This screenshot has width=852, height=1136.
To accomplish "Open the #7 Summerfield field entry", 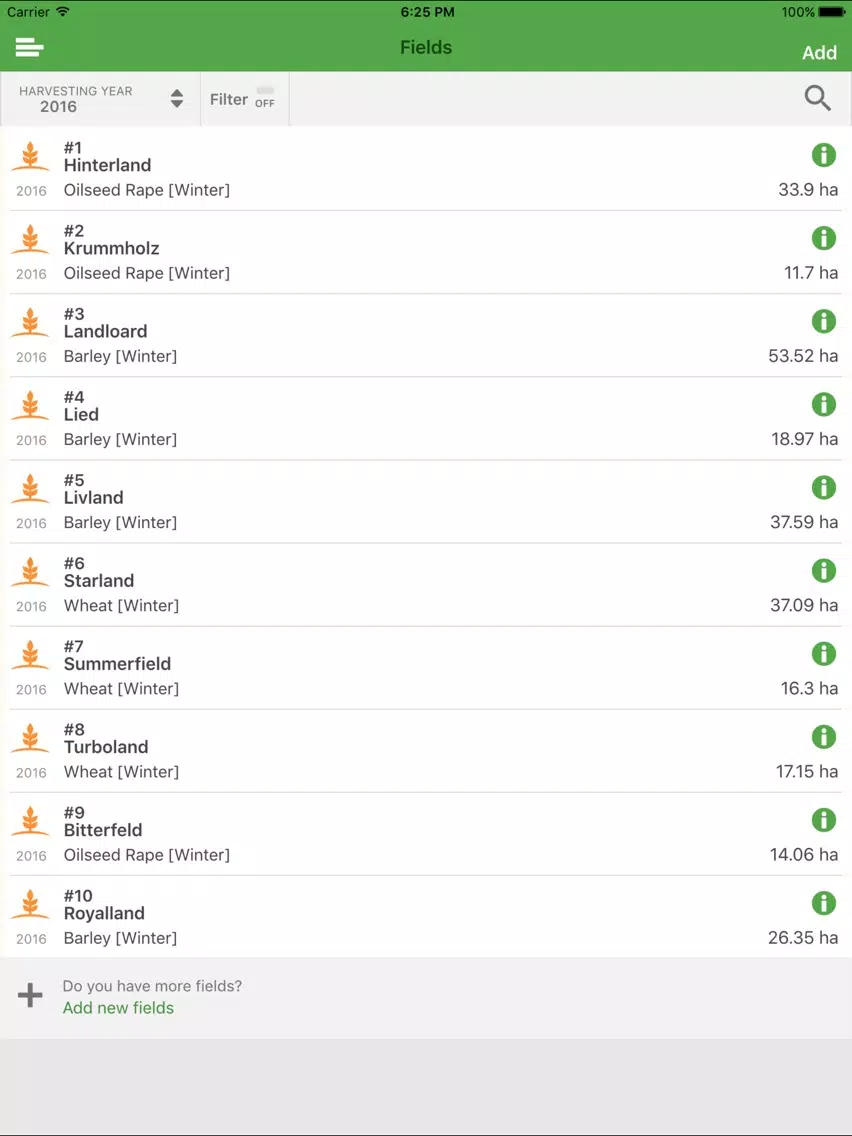I will click(x=426, y=668).
